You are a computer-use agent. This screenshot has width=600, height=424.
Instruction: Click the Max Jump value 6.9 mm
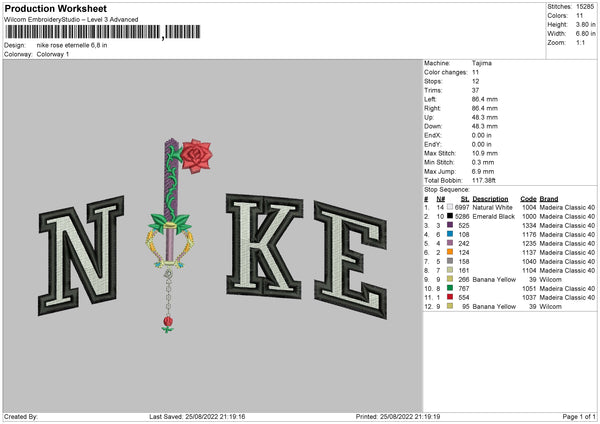pyautogui.click(x=483, y=171)
